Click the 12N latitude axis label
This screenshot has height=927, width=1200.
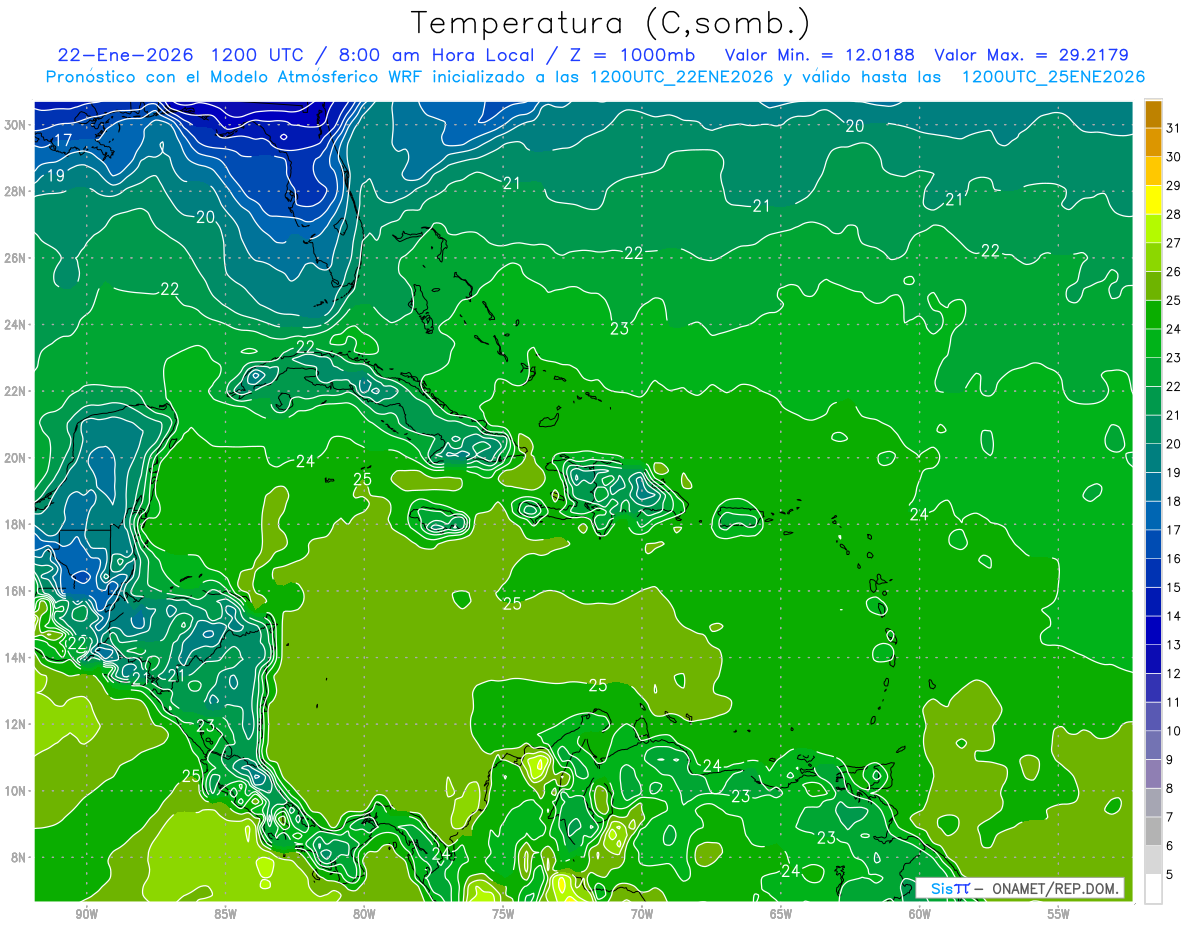16,724
